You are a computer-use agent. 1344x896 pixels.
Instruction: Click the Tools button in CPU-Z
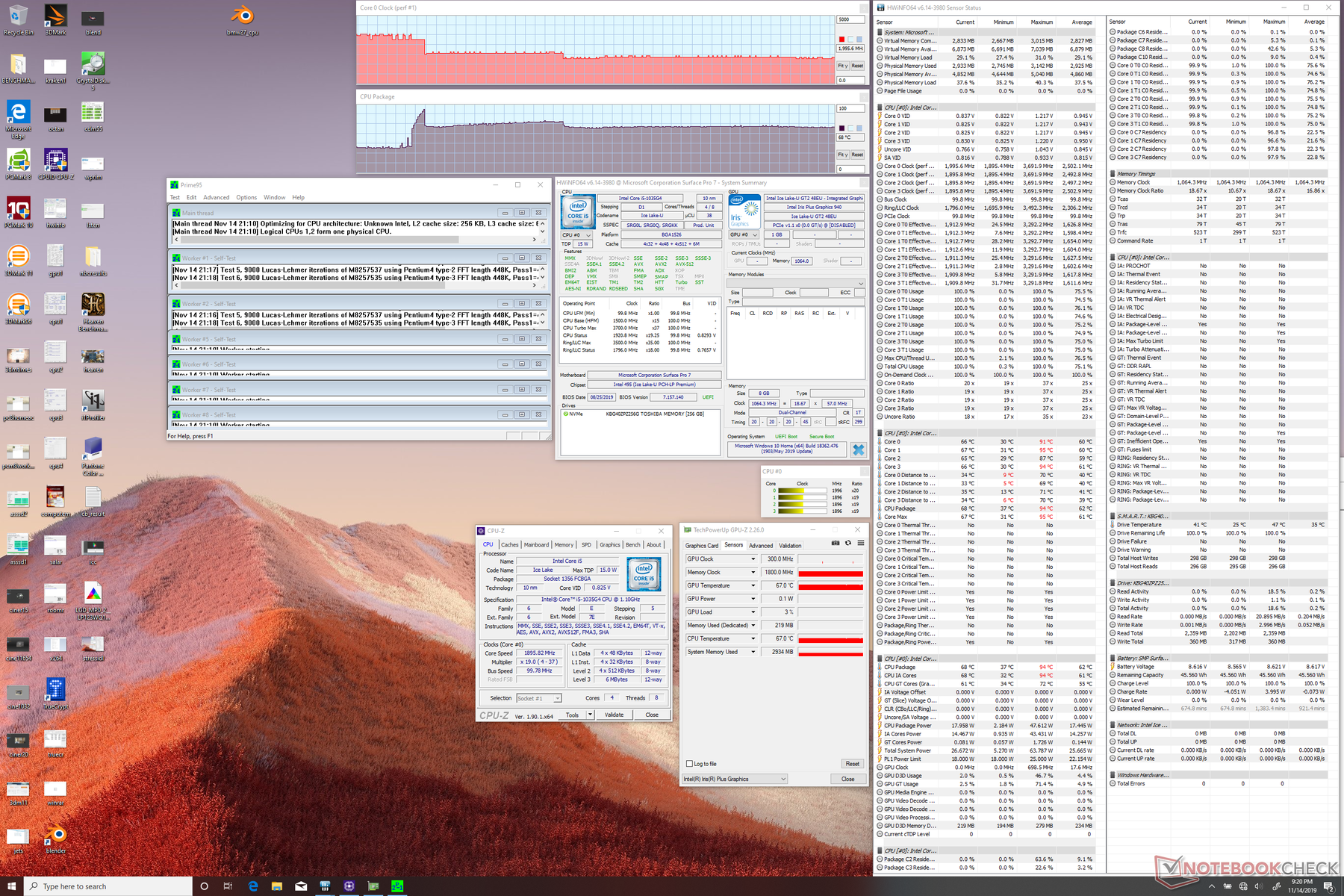tap(572, 715)
